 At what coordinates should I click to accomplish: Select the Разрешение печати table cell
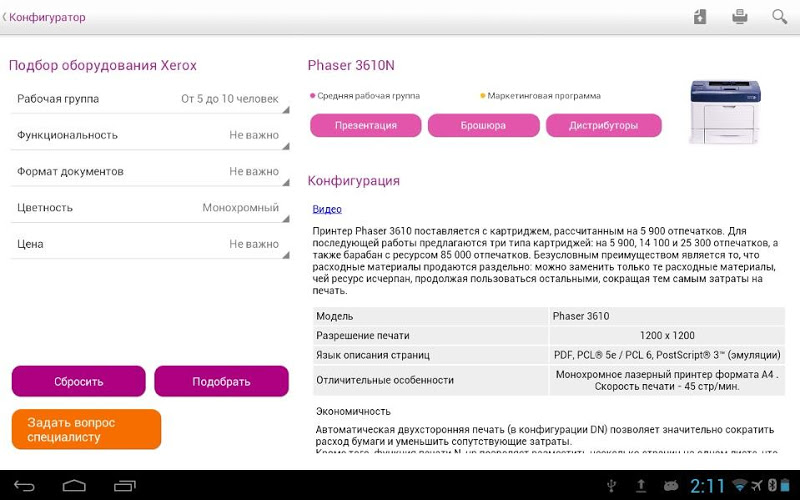coord(431,336)
